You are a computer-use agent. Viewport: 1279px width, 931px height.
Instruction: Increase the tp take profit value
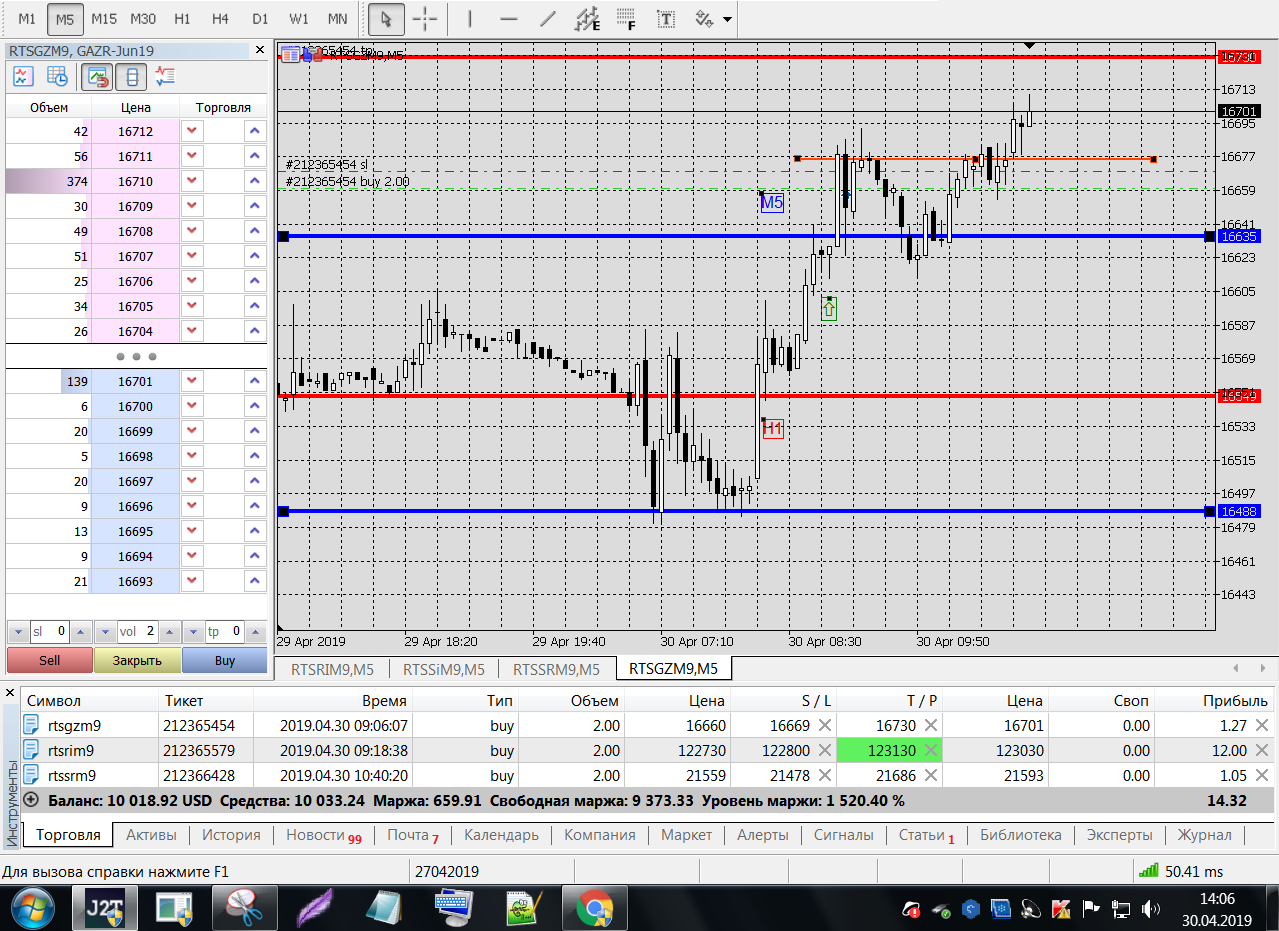(x=257, y=632)
